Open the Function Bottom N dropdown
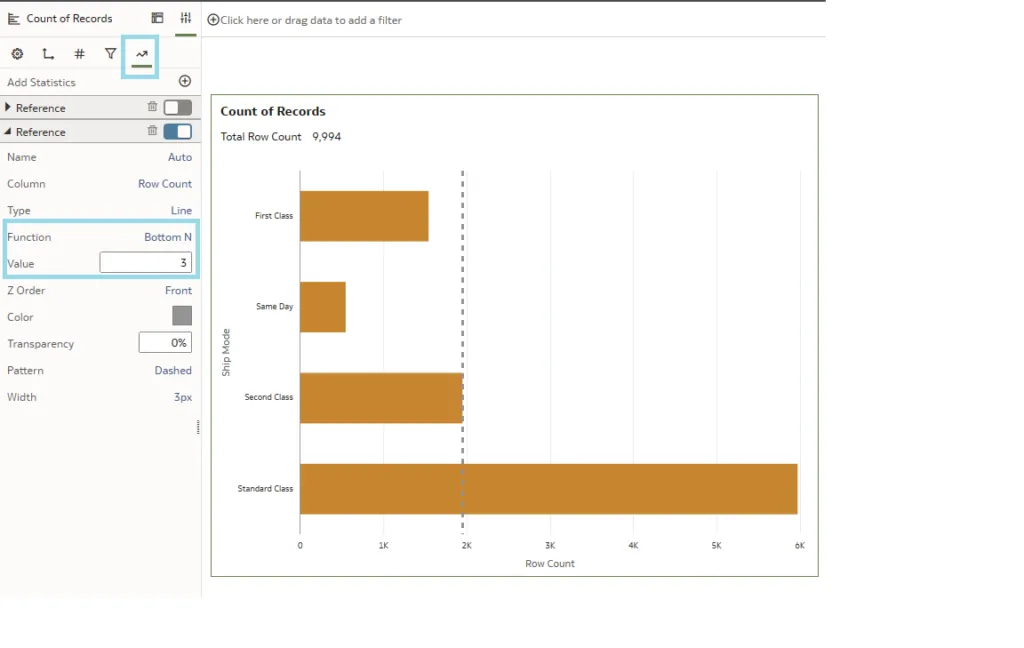This screenshot has height=648, width=1024. [167, 237]
